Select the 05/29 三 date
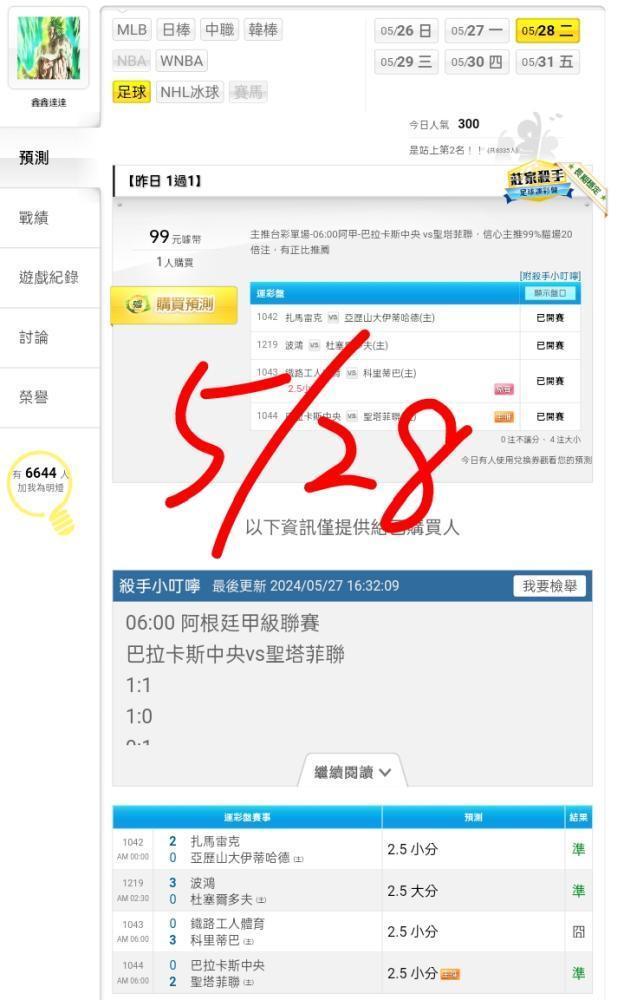624x1000 pixels. 406,62
